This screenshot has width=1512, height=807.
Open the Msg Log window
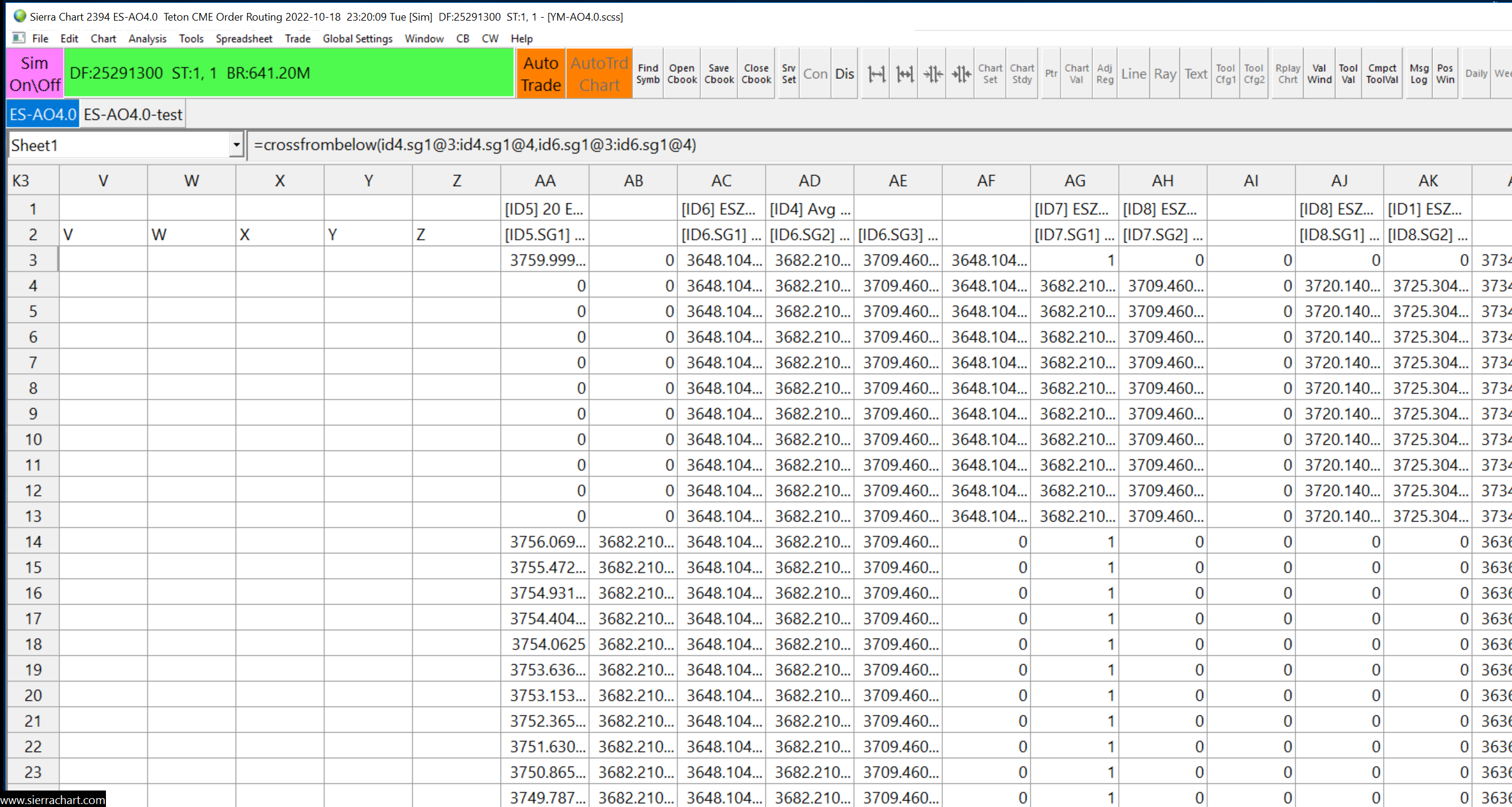[x=1418, y=74]
